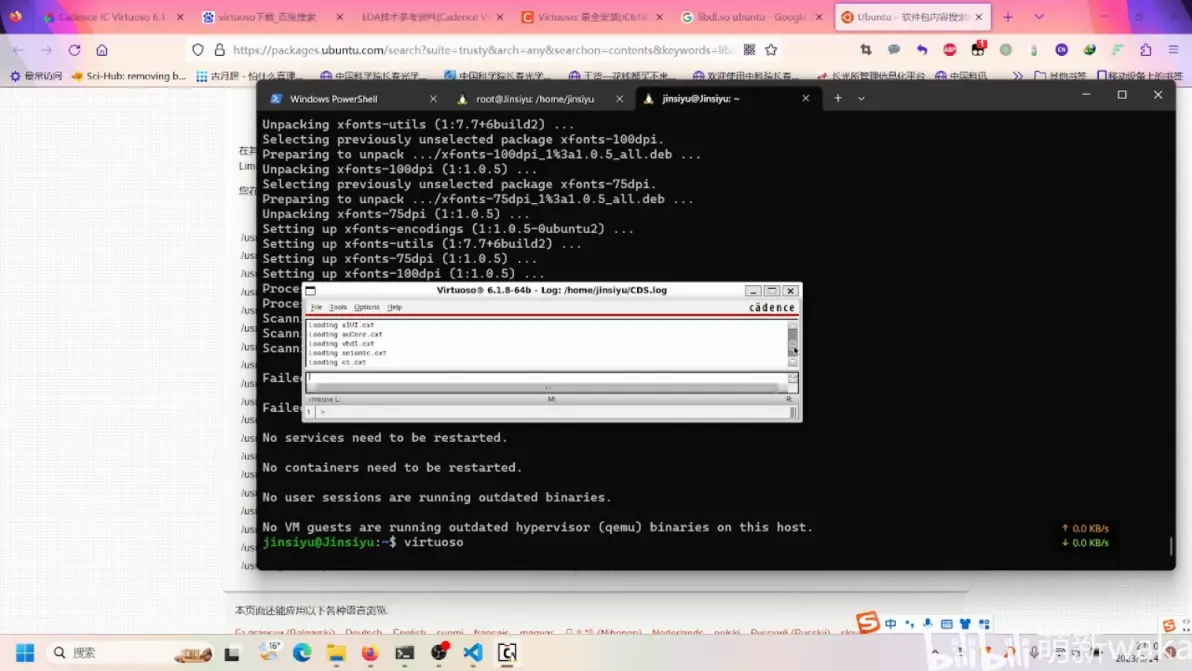This screenshot has height=671, width=1192.
Task: Click the taskbar search box
Action: click(x=131, y=653)
